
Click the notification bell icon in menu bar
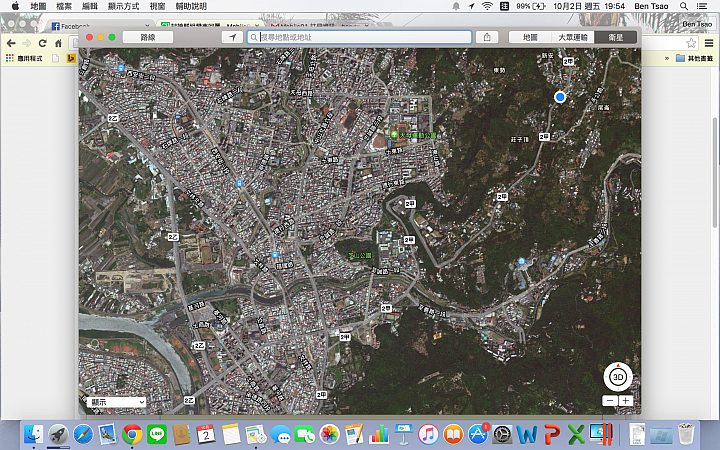[456, 6]
